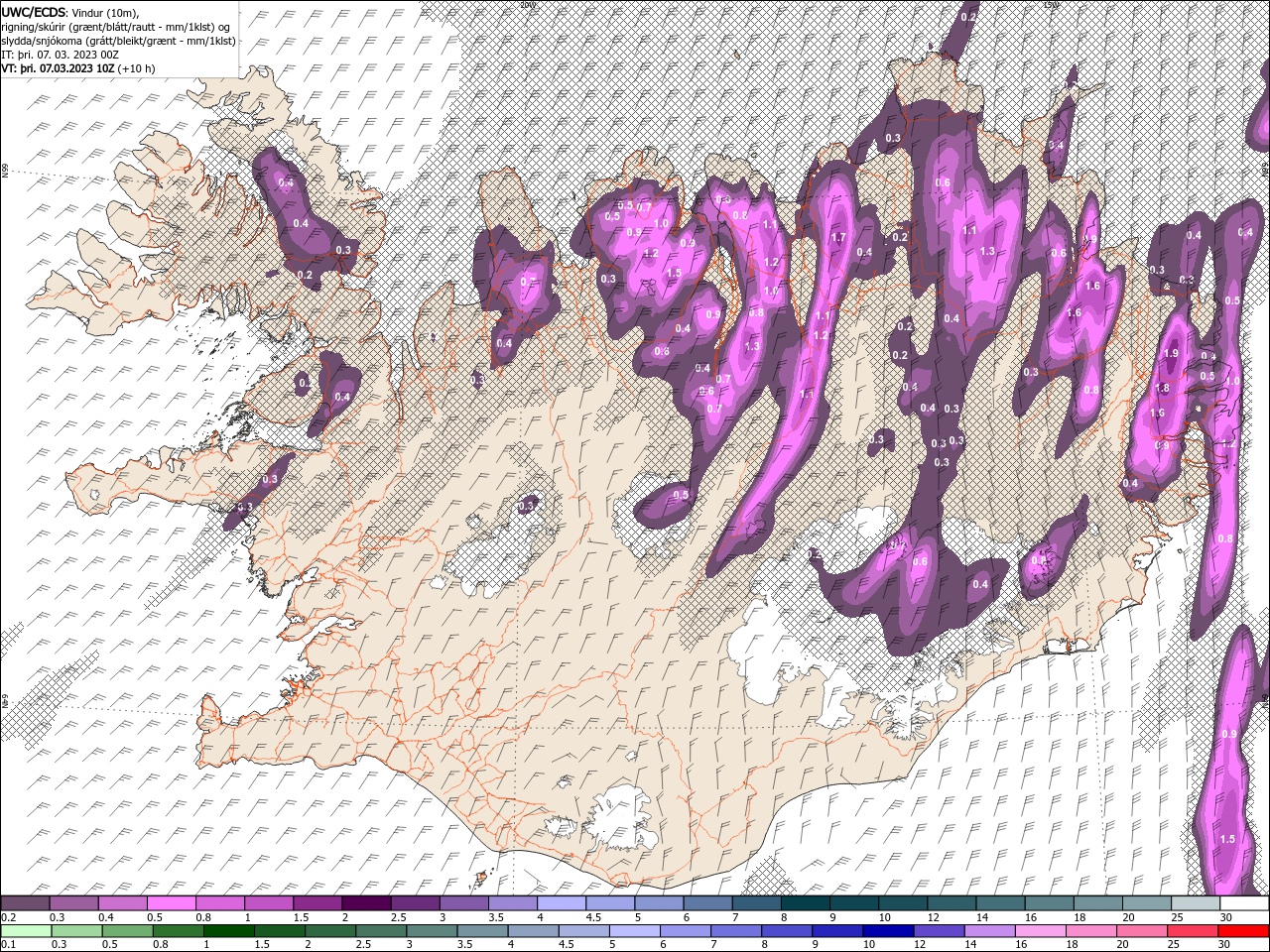This screenshot has height=952, width=1270.
Task: Click the dark teal 8 snowfall legend swatch
Action: click(806, 903)
